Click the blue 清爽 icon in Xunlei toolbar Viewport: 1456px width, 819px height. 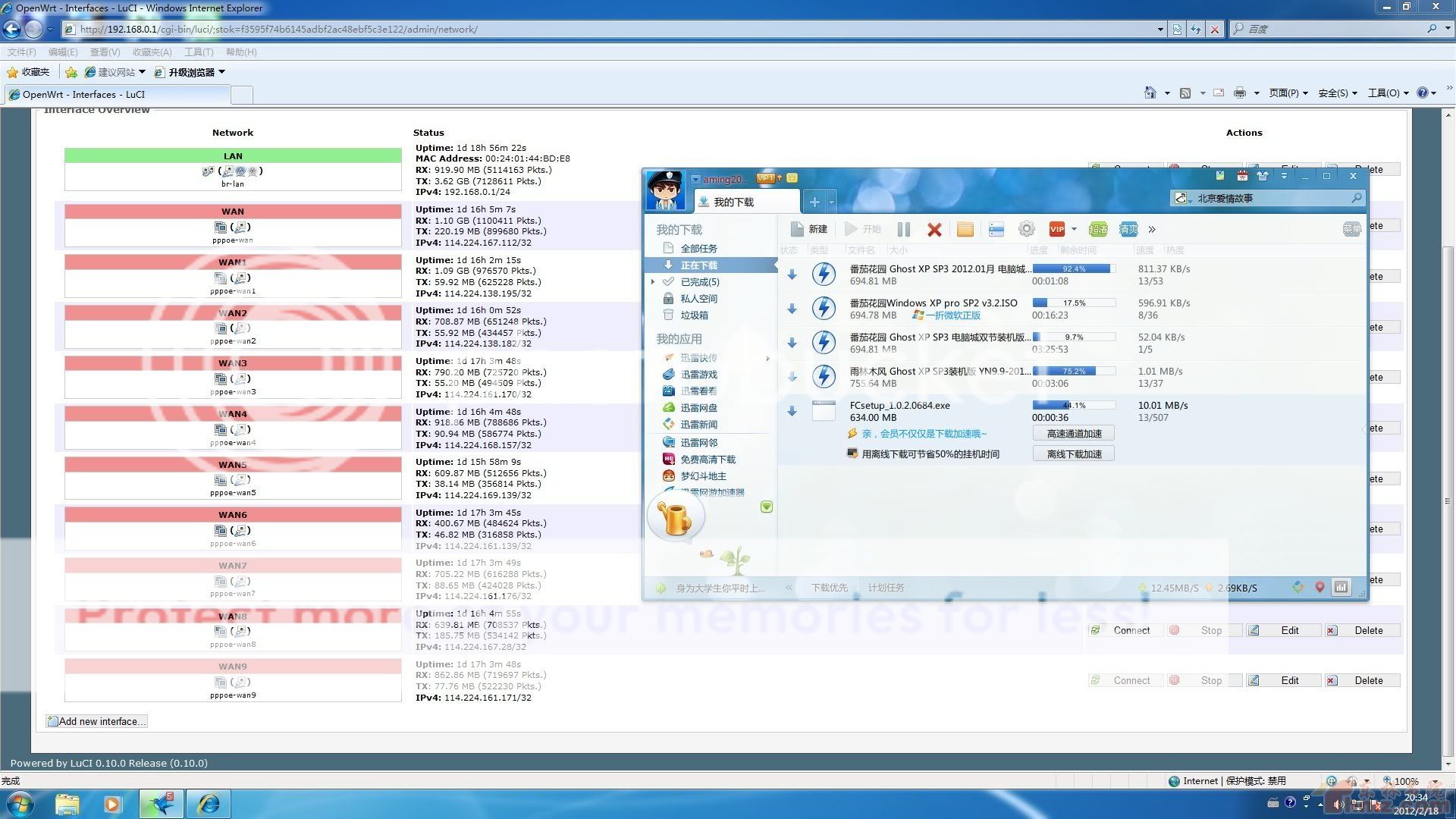(1128, 229)
